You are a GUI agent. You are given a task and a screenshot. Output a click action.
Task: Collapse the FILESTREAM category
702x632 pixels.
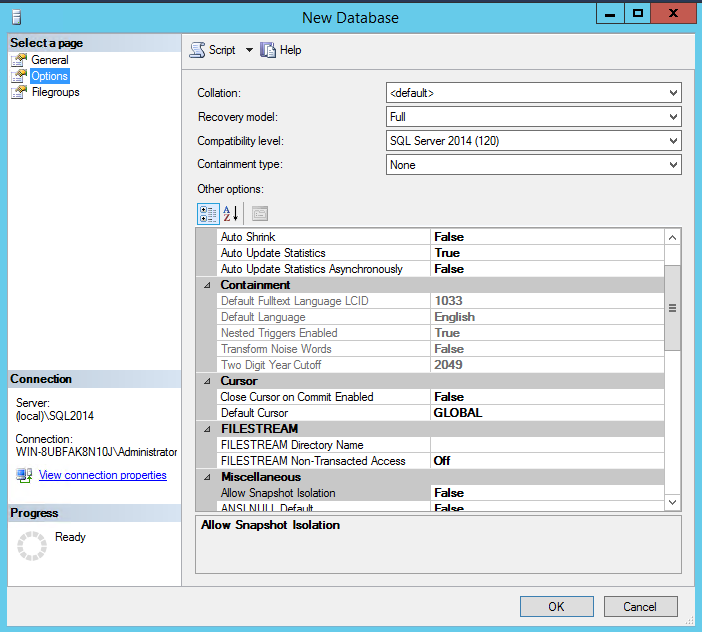pyautogui.click(x=207, y=429)
